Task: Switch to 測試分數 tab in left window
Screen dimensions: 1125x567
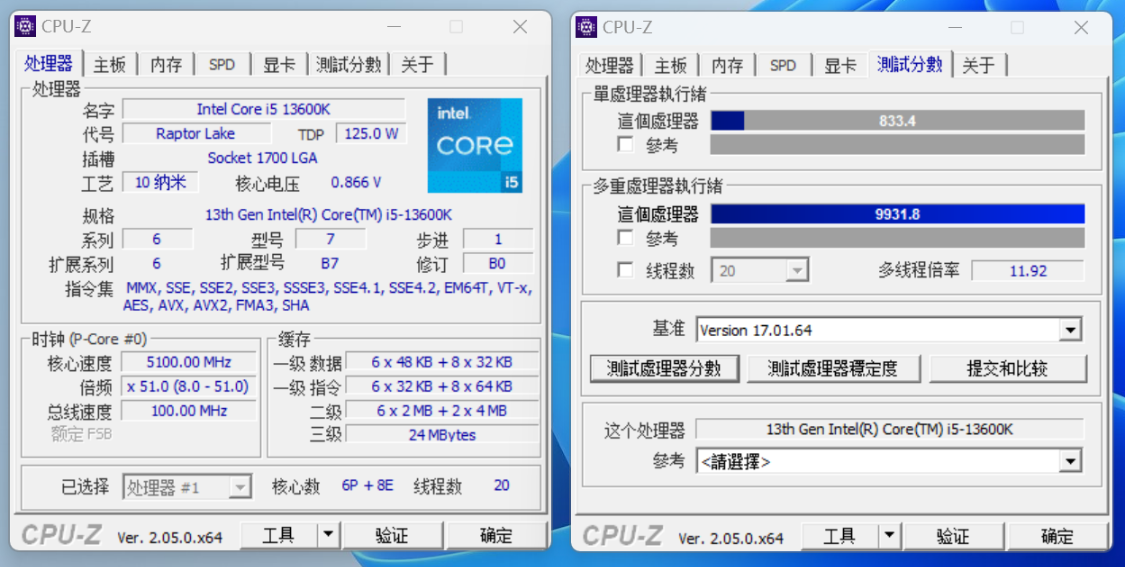Action: pyautogui.click(x=348, y=65)
